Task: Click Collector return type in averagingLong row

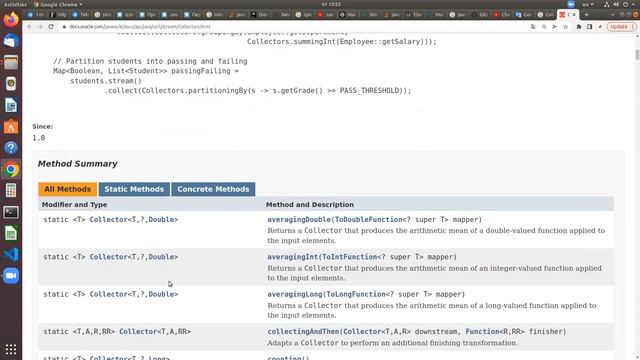Action: pos(109,294)
